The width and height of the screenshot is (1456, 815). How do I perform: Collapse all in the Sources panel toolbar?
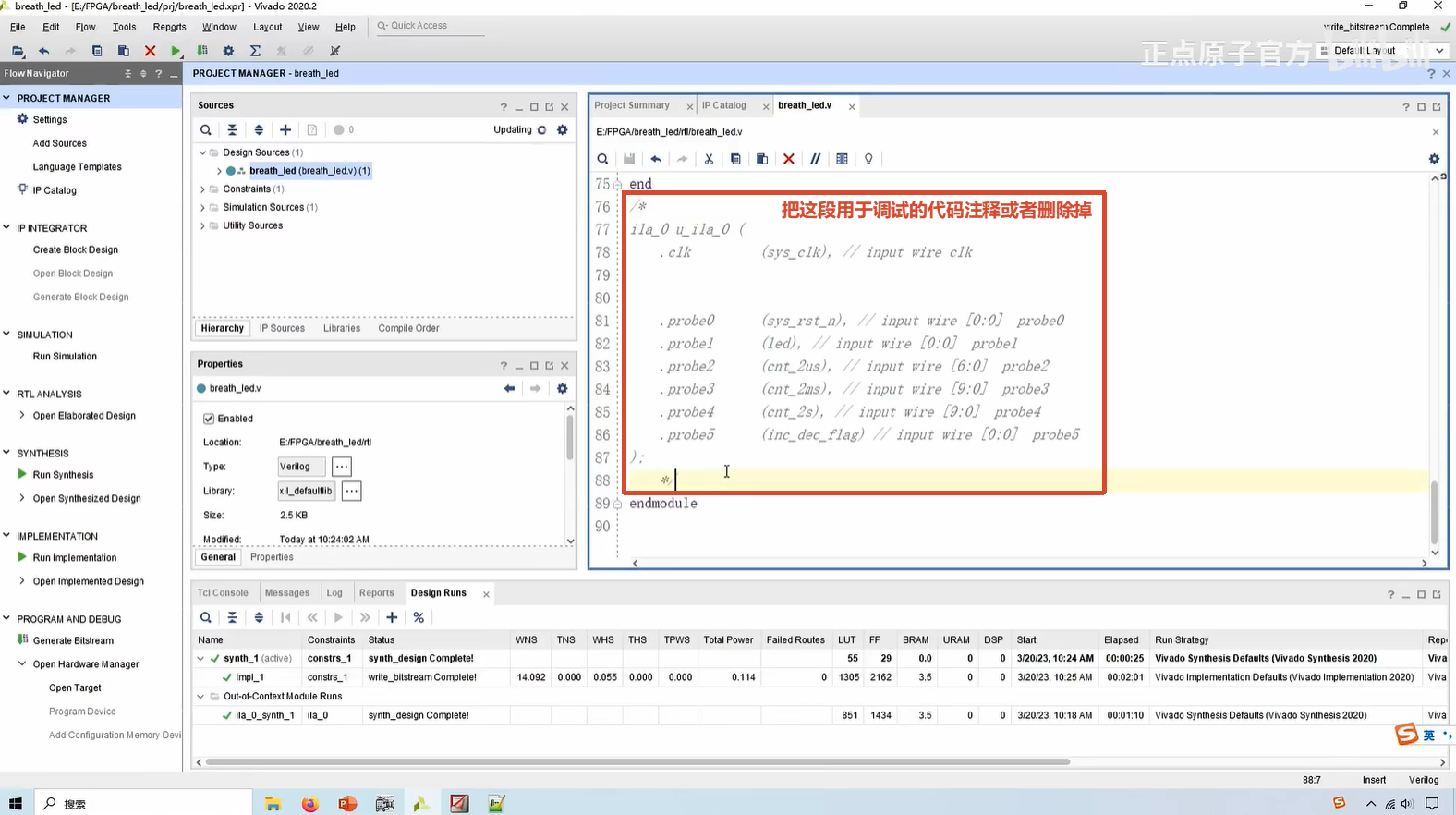[x=232, y=130]
